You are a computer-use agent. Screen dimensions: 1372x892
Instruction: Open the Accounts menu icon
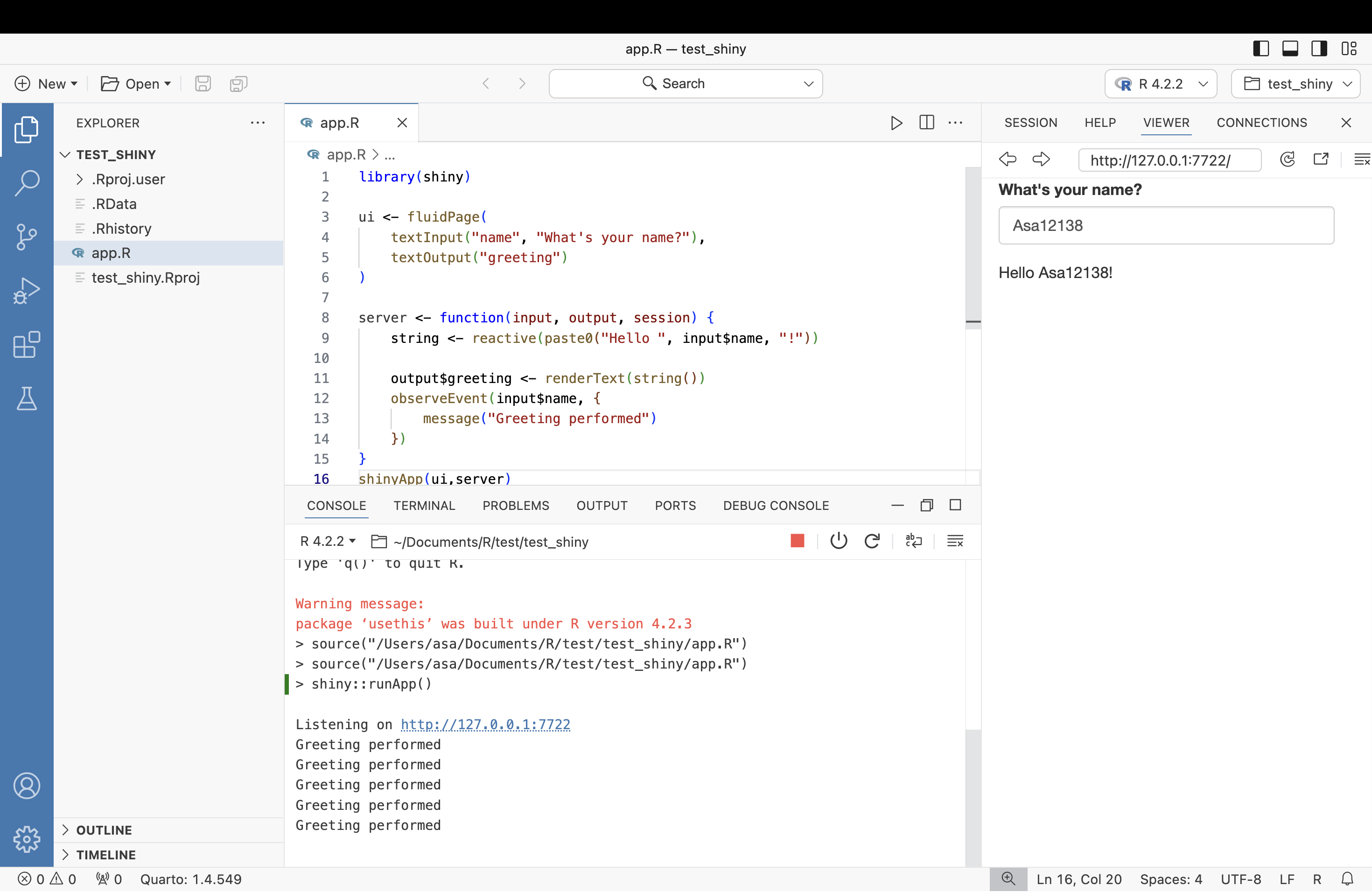pyautogui.click(x=27, y=786)
